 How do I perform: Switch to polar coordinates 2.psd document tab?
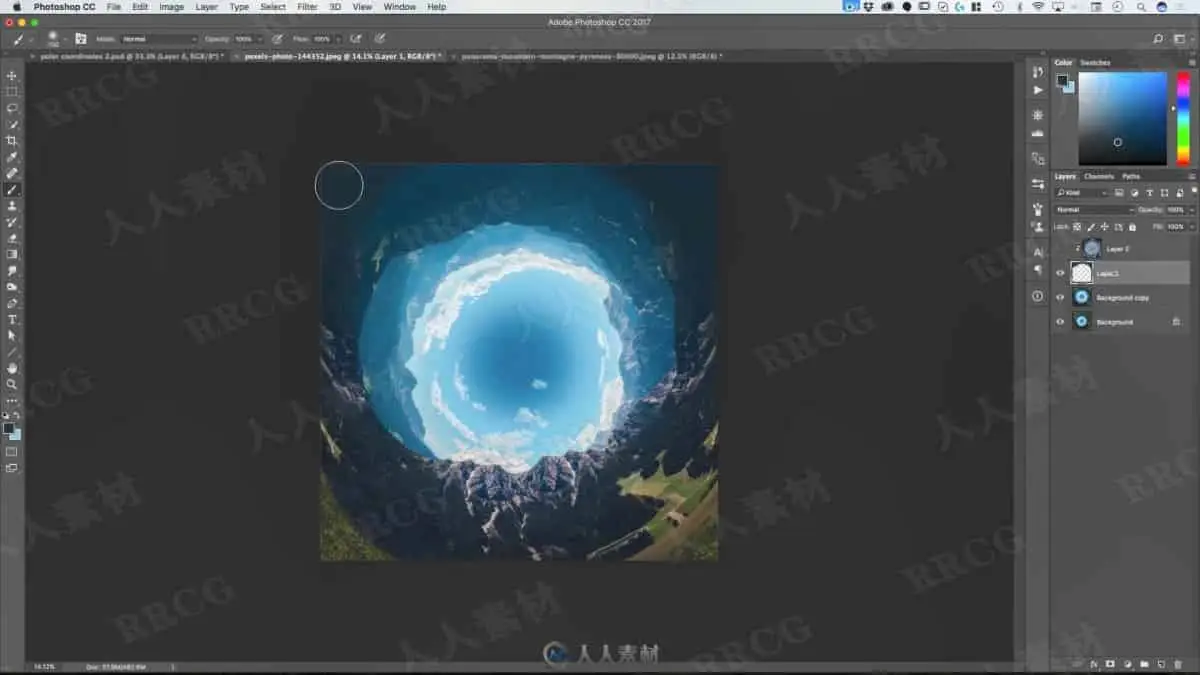pos(130,56)
